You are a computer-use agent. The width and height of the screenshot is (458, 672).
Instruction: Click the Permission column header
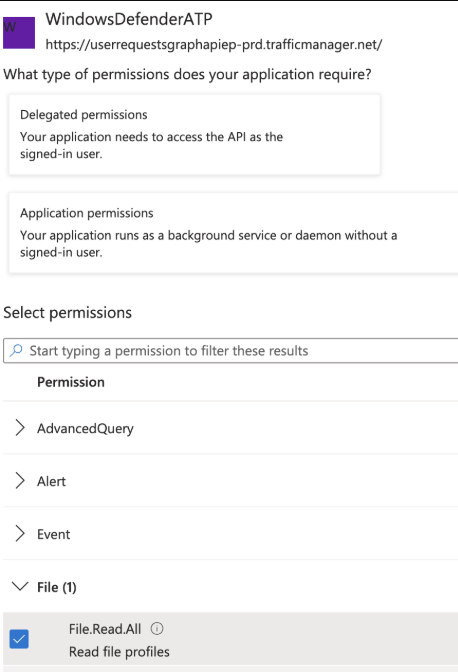71,382
